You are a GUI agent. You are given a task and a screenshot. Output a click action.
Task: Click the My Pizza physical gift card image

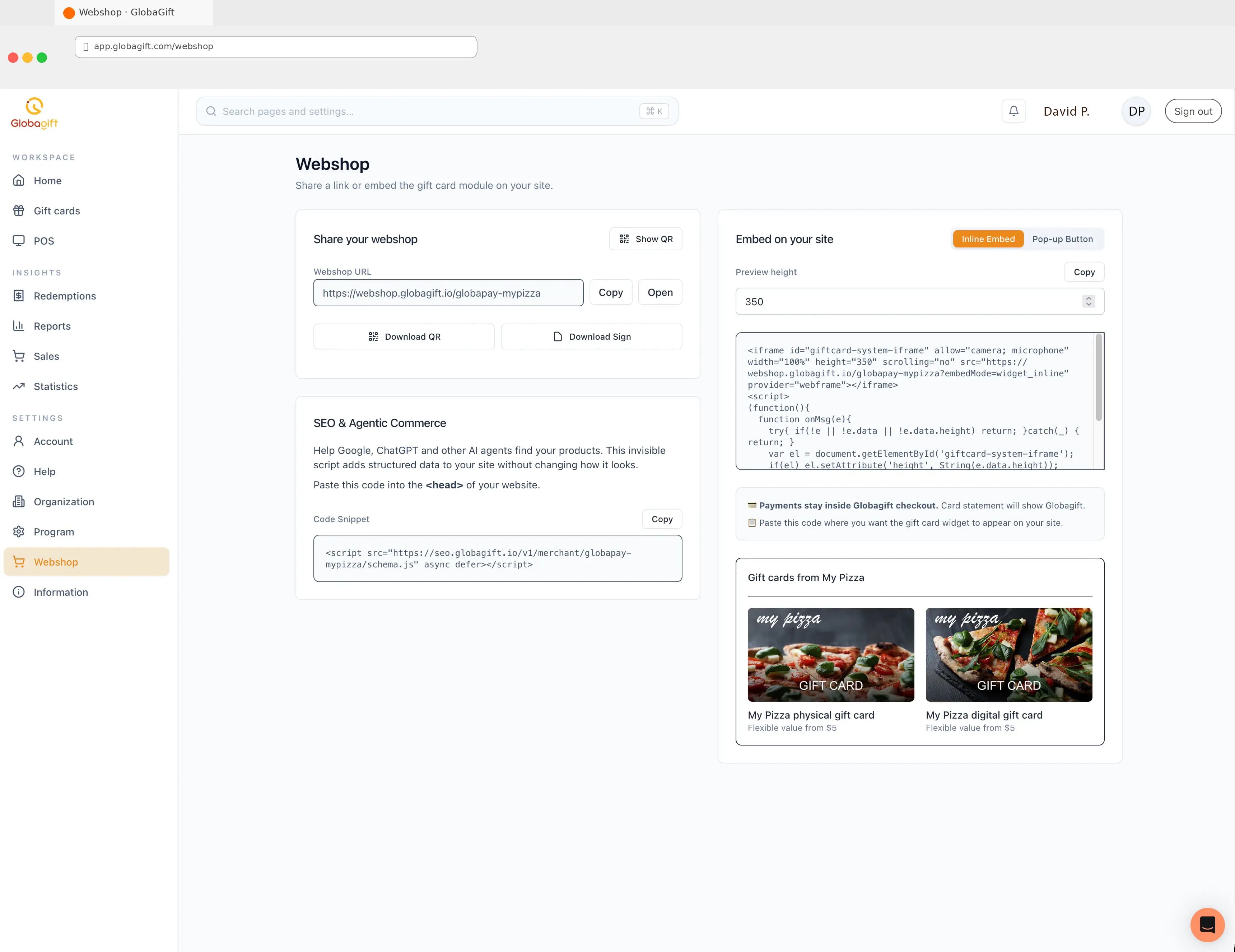point(831,654)
